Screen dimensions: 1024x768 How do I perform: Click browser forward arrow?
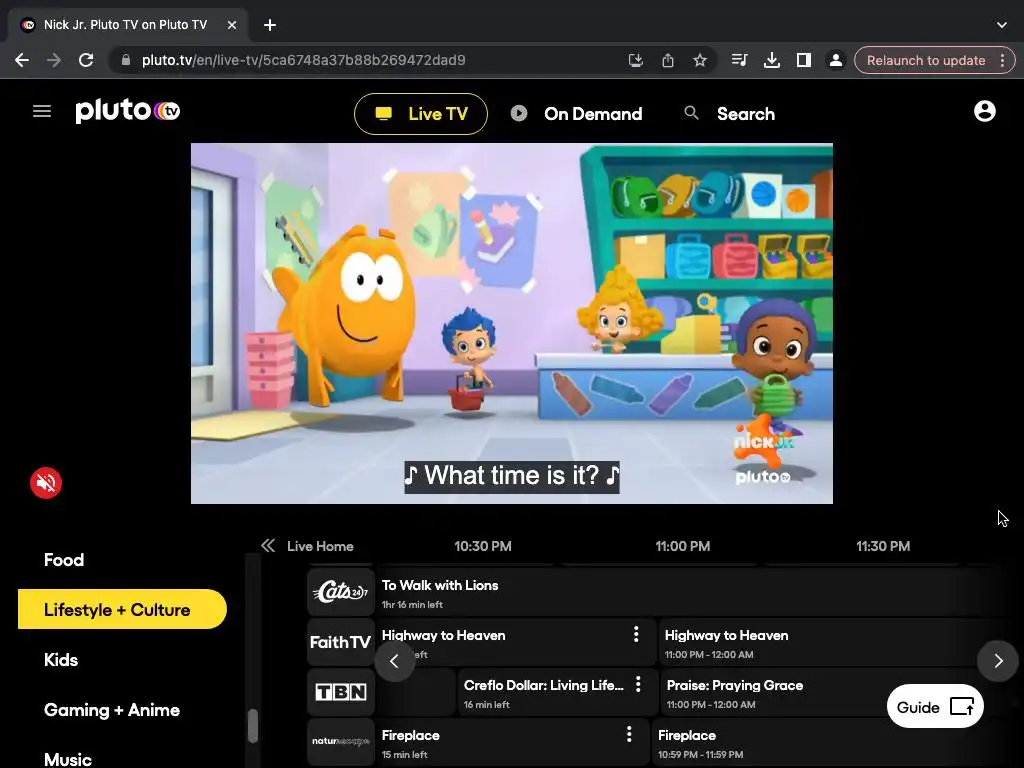(54, 60)
